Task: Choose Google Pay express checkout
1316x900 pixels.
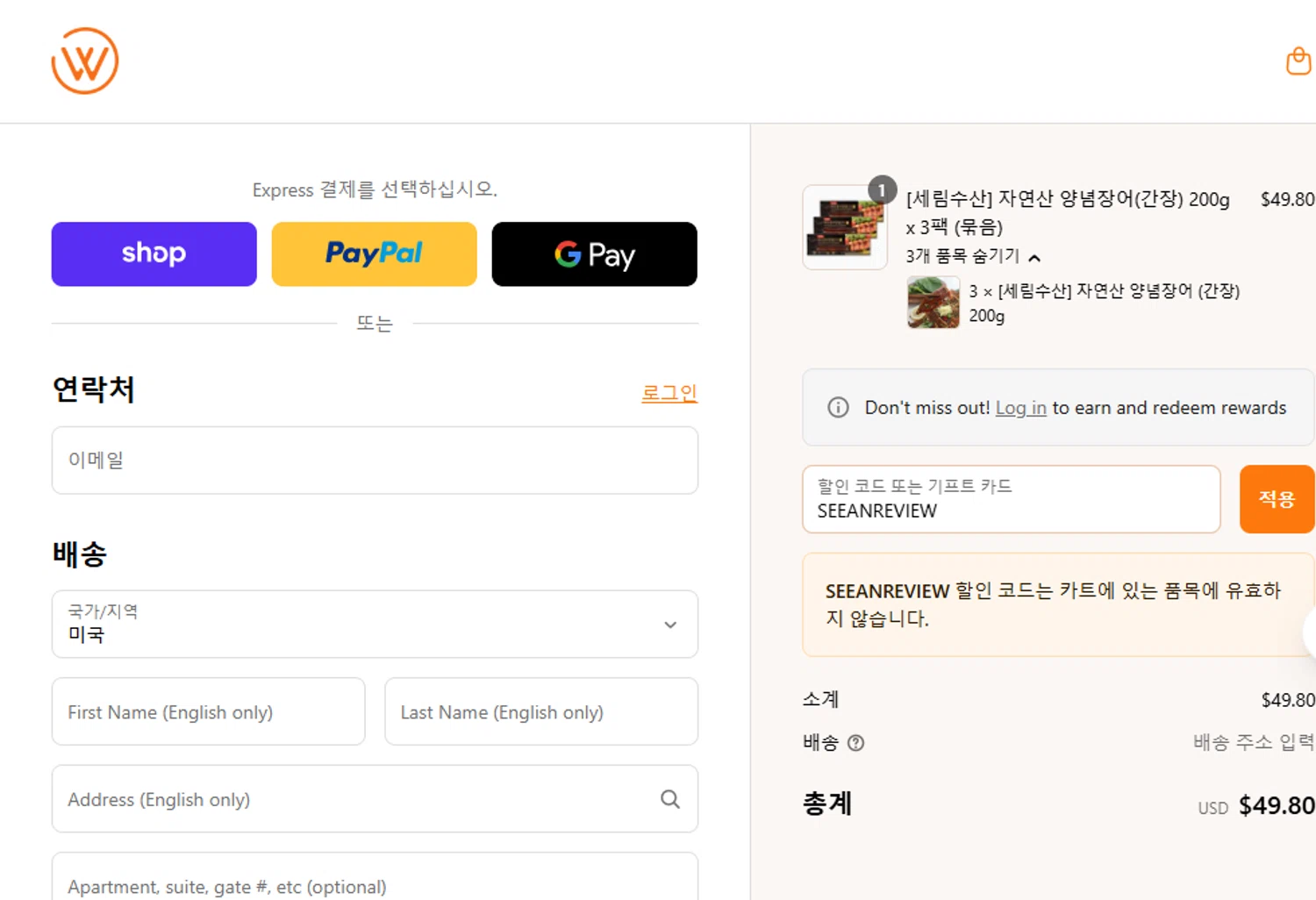Action: pos(594,254)
